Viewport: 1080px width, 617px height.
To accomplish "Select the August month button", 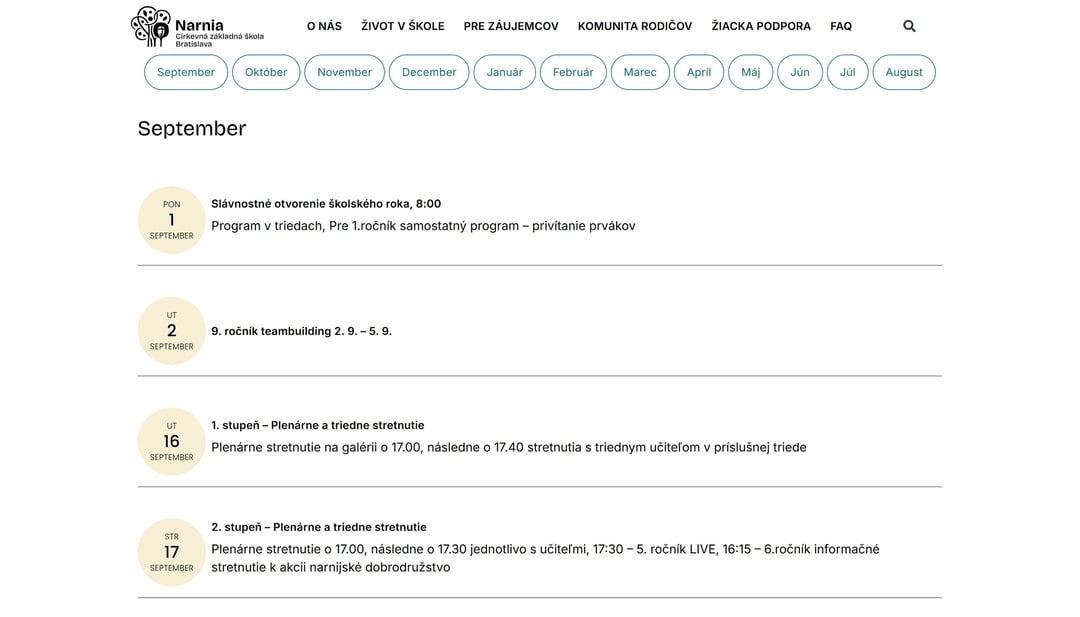I will [x=904, y=72].
